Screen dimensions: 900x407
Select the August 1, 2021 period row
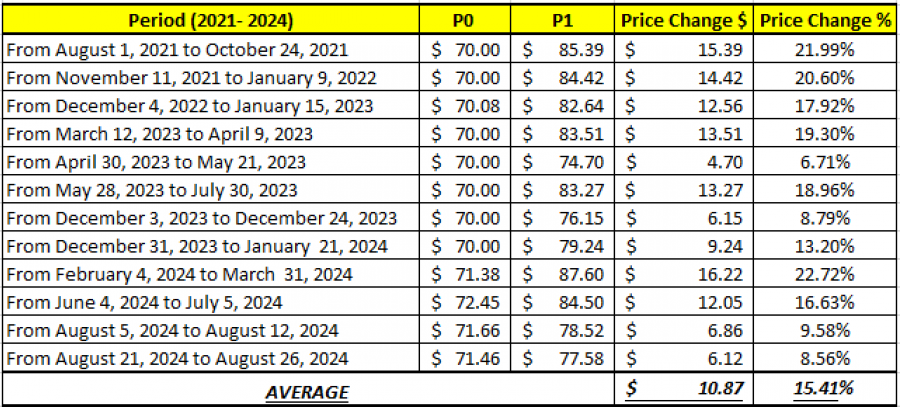[x=211, y=48]
